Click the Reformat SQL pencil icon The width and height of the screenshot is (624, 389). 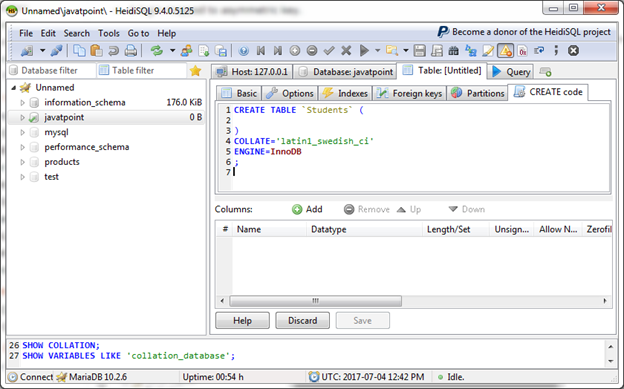pos(488,51)
